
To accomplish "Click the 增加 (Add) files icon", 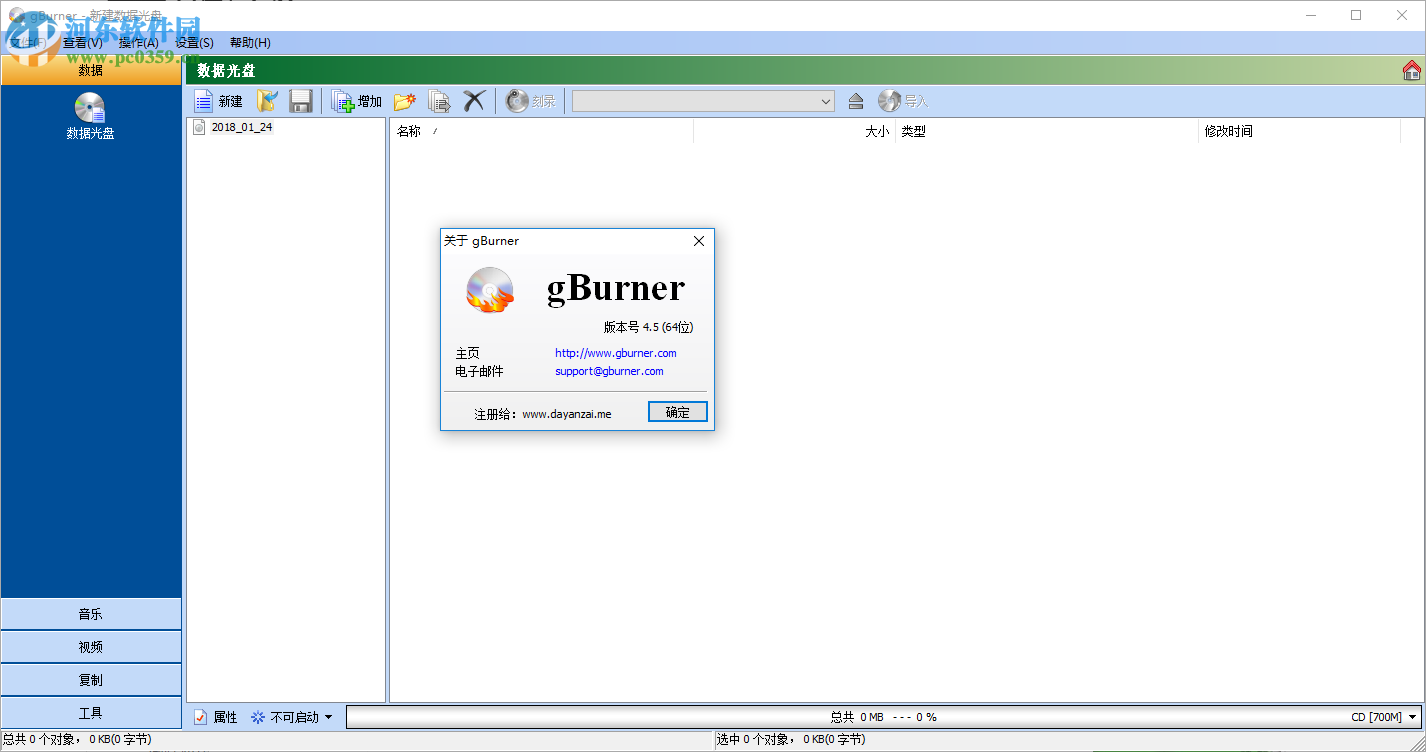I will pos(343,101).
